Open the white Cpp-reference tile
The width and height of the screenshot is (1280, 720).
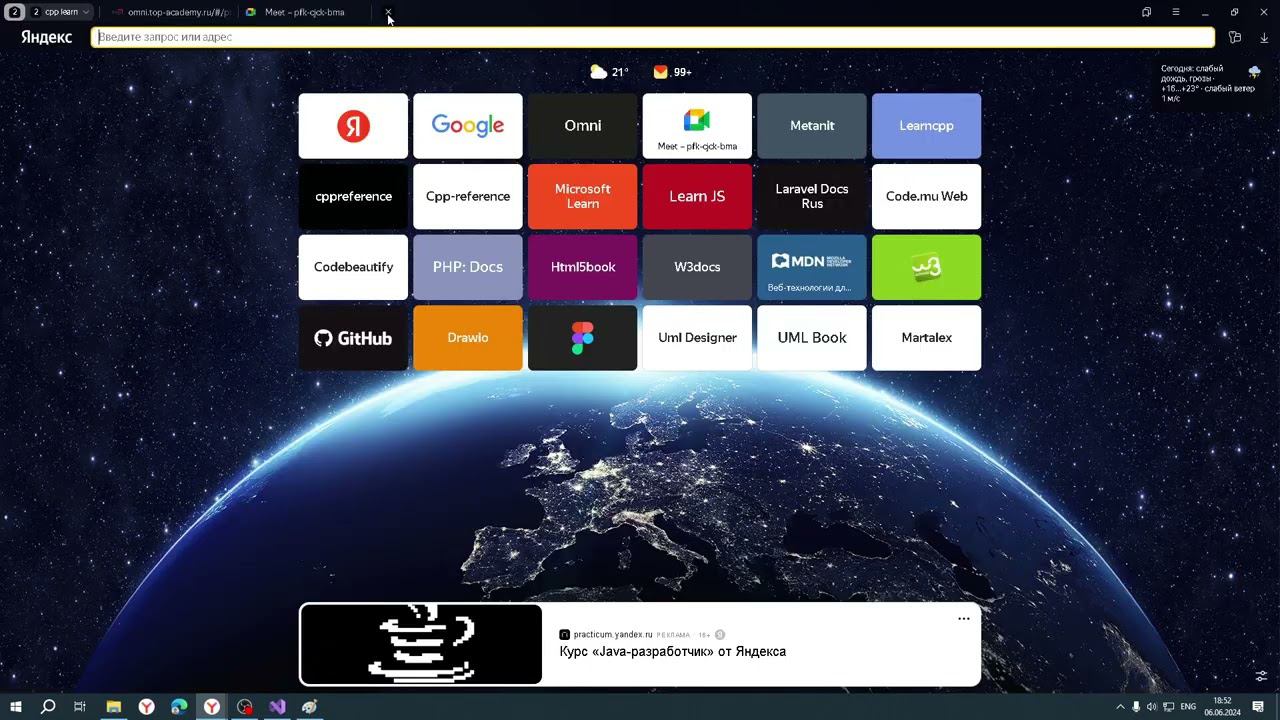468,197
